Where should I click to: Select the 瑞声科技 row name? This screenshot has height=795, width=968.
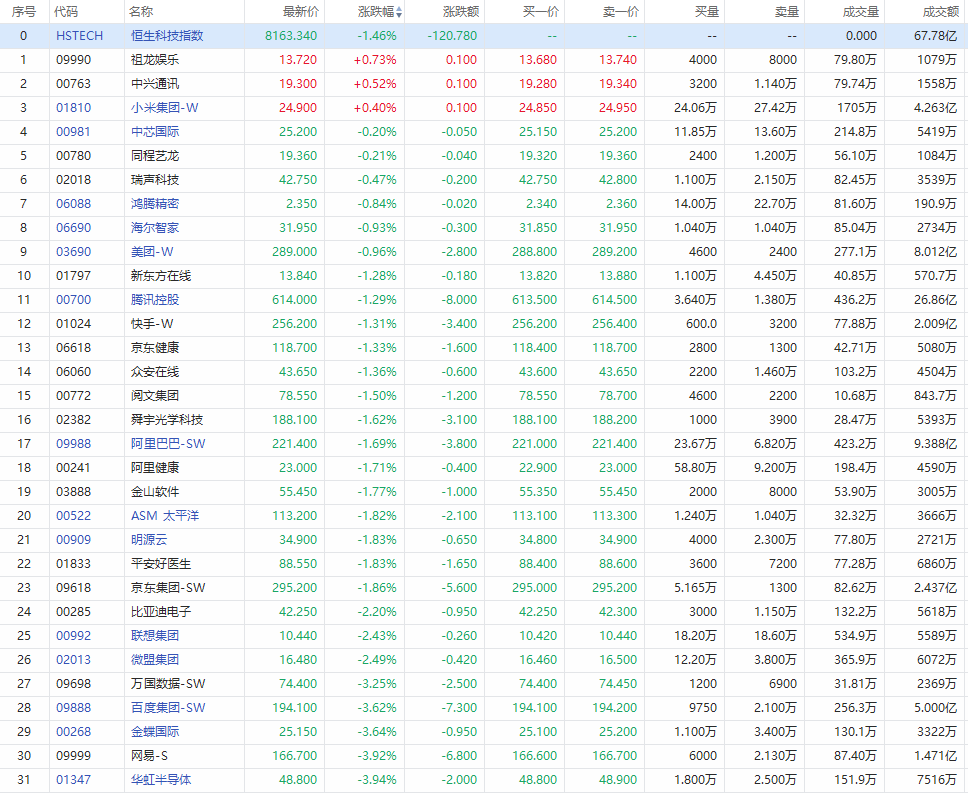coord(155,180)
